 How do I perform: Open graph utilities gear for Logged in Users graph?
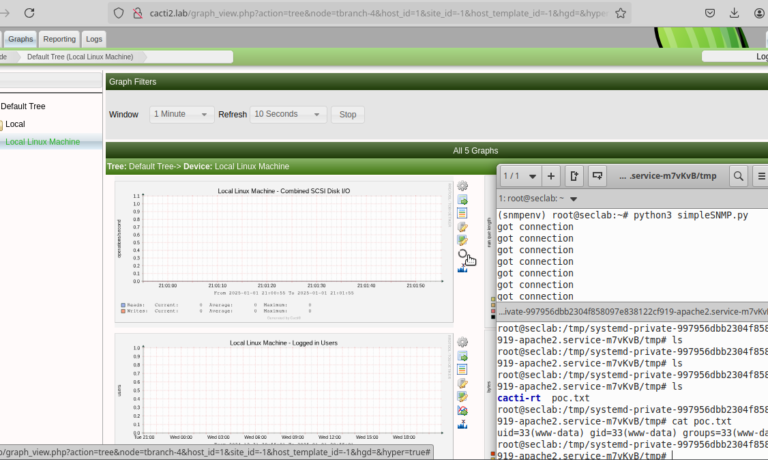462,342
